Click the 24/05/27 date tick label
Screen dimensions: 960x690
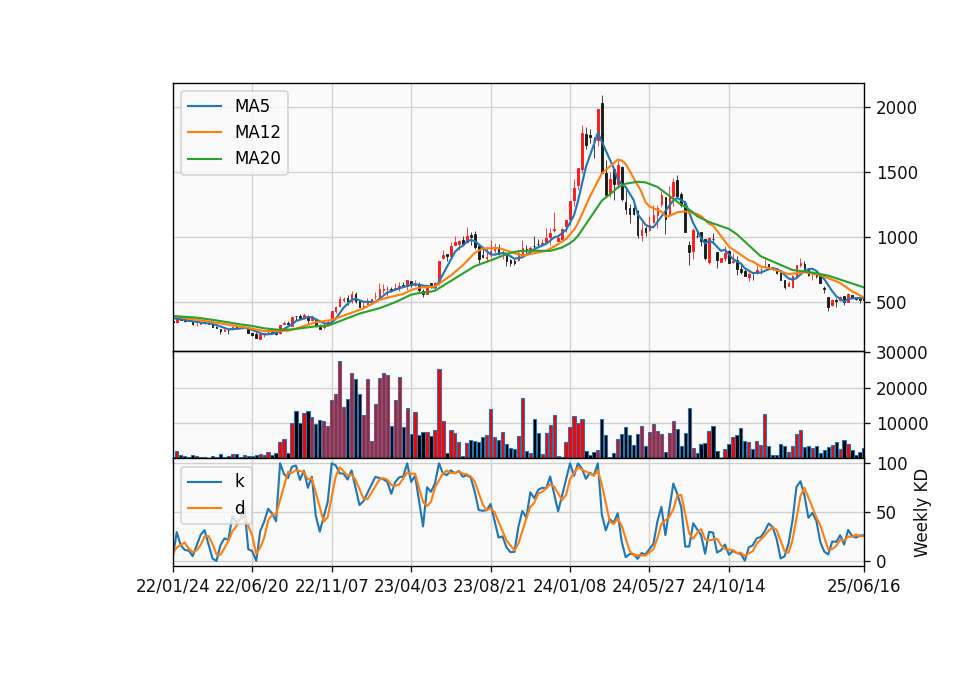pos(649,586)
